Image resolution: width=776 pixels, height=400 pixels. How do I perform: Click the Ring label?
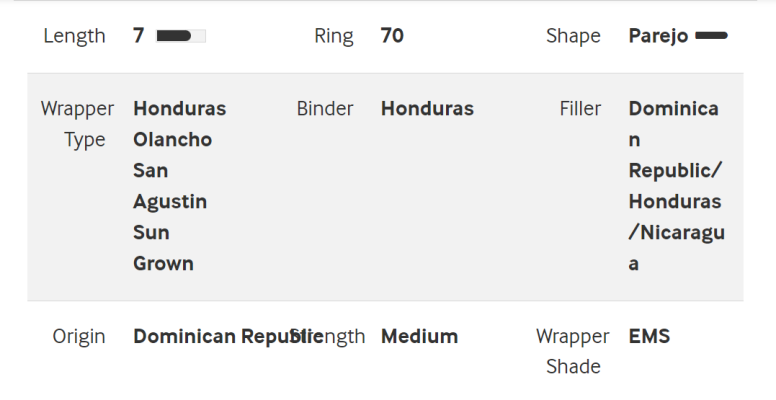(334, 36)
